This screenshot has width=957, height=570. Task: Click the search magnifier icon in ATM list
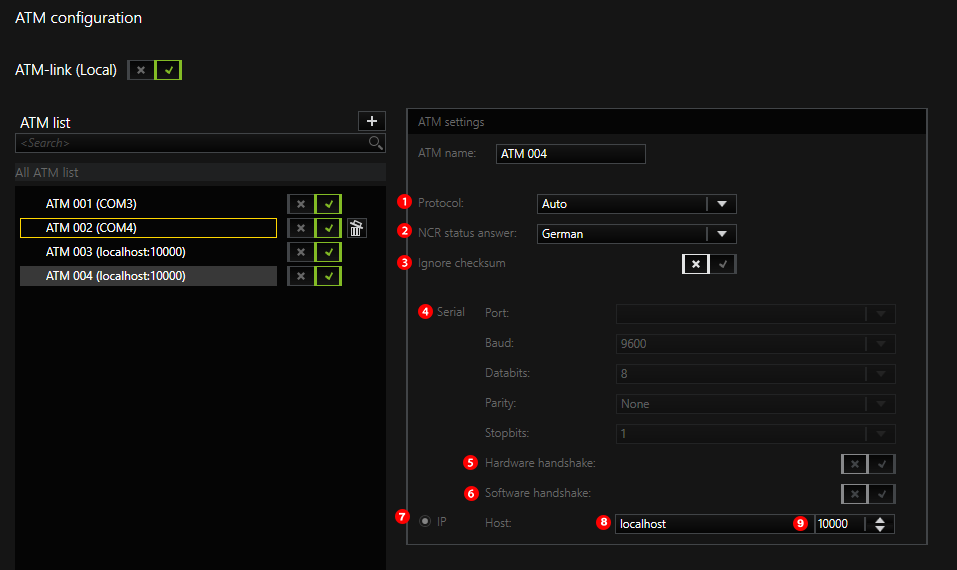[x=376, y=143]
